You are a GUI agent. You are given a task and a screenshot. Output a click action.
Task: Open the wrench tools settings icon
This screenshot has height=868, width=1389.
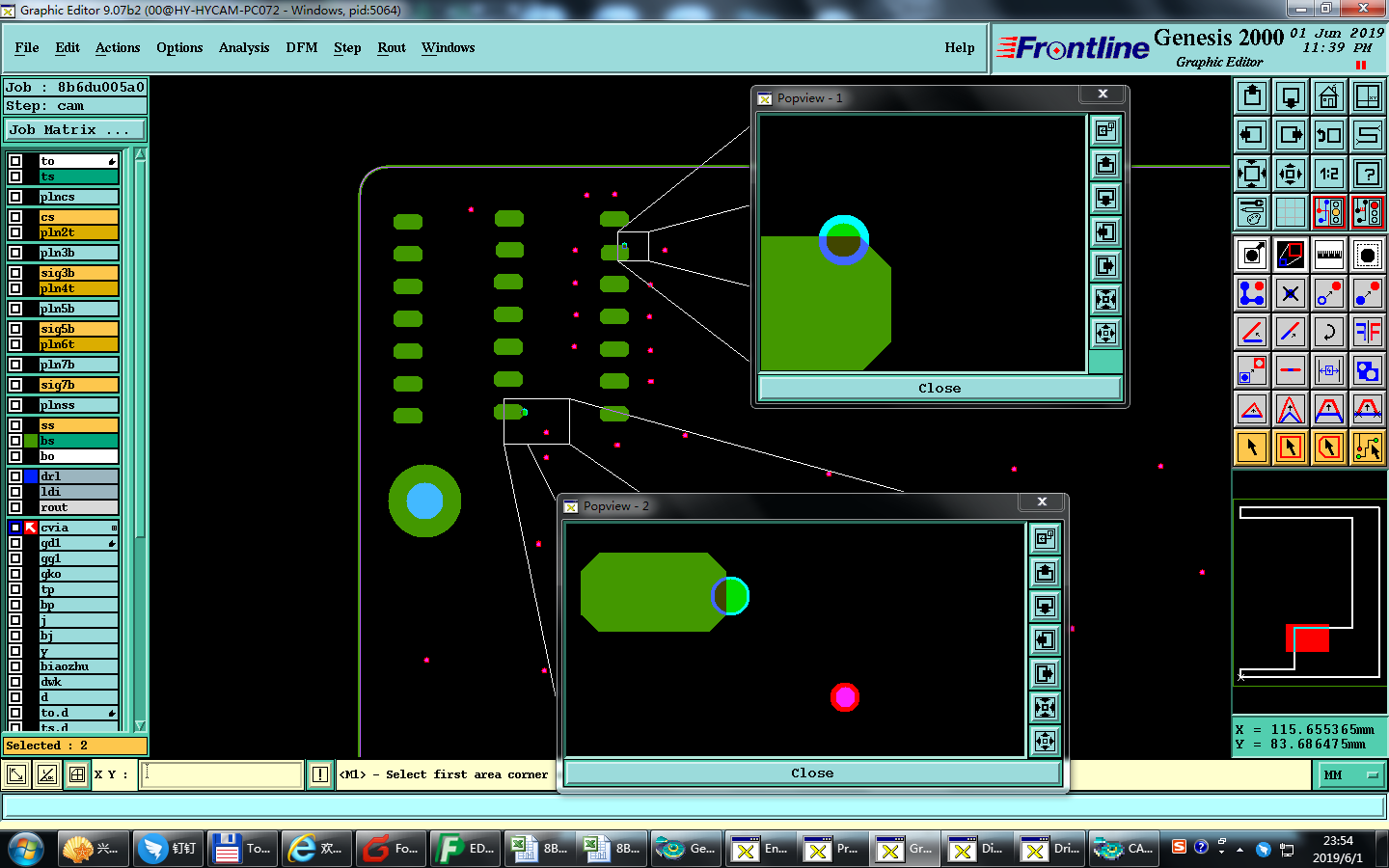(1252, 212)
